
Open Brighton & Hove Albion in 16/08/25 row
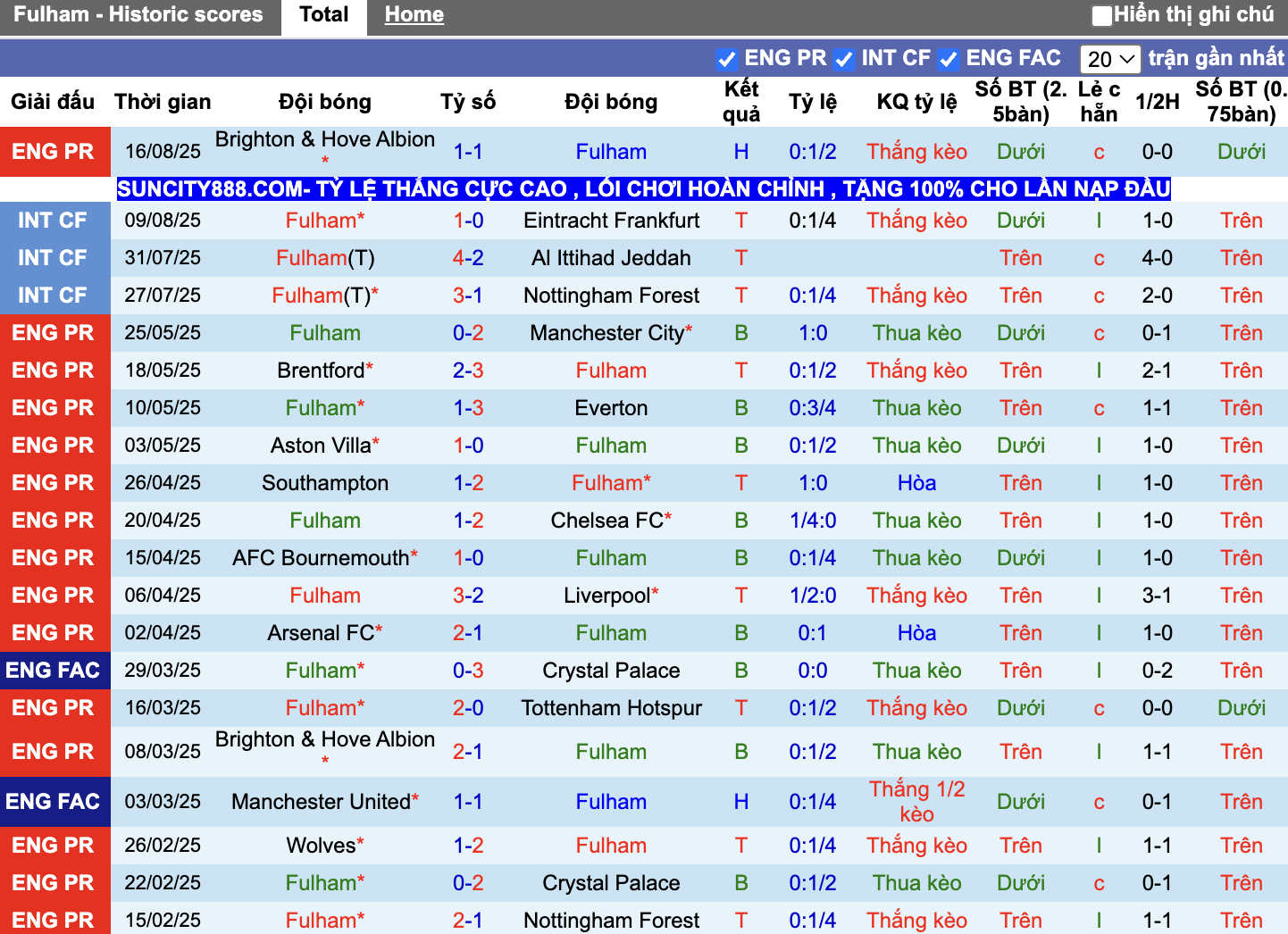point(325,139)
